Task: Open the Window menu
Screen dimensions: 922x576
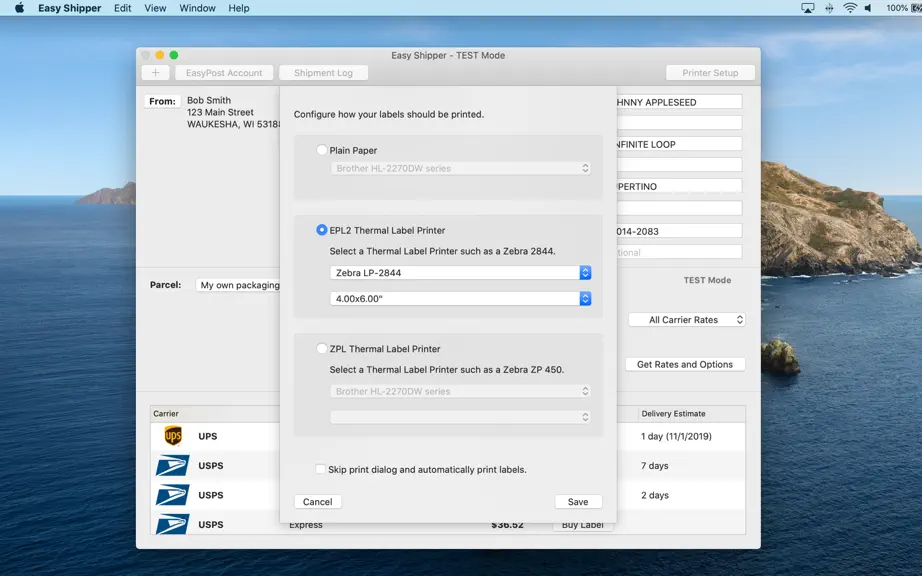Action: pyautogui.click(x=197, y=8)
